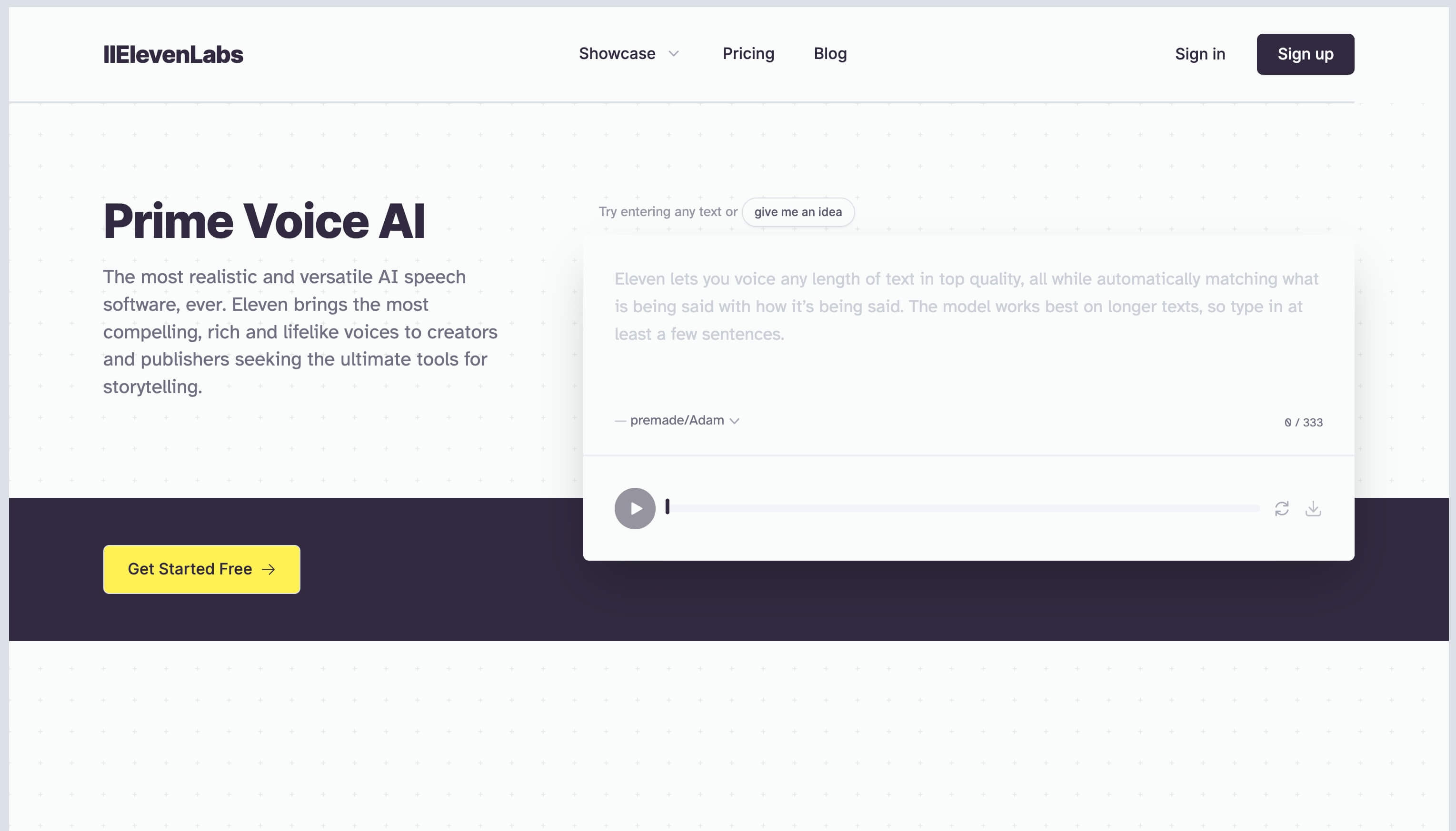Viewport: 1456px width, 831px height.
Task: Click 'give me an idea' suggestion
Action: coord(797,211)
